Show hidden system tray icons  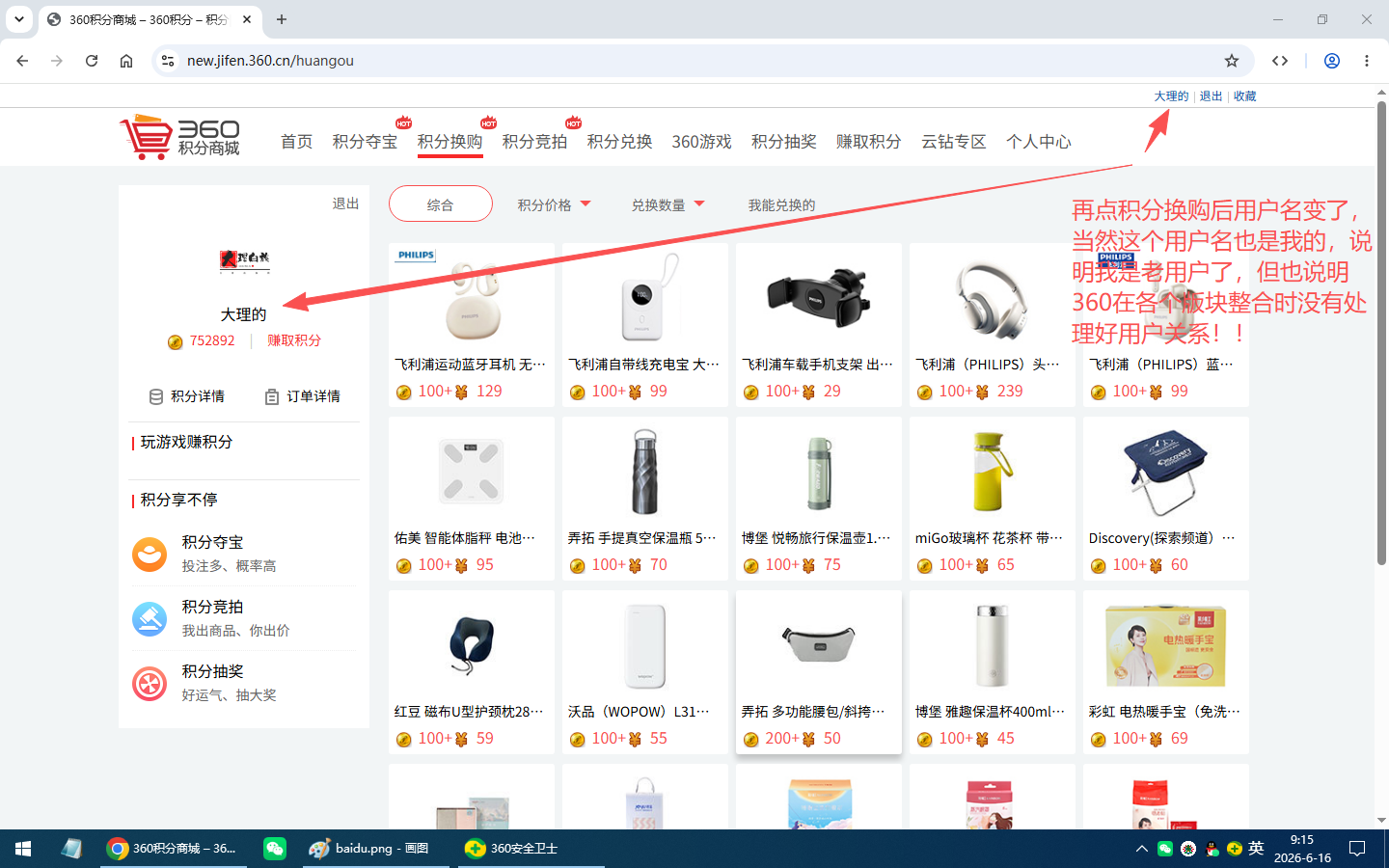pos(1141,849)
